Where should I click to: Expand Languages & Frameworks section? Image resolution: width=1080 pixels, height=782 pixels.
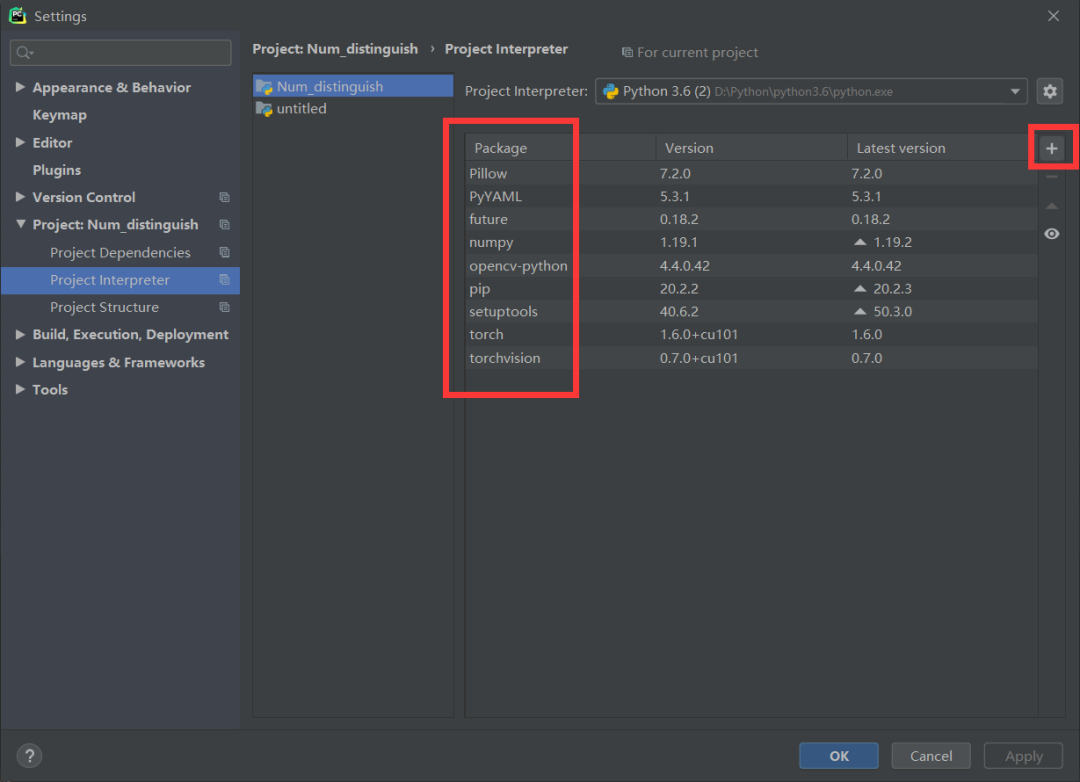[x=20, y=362]
